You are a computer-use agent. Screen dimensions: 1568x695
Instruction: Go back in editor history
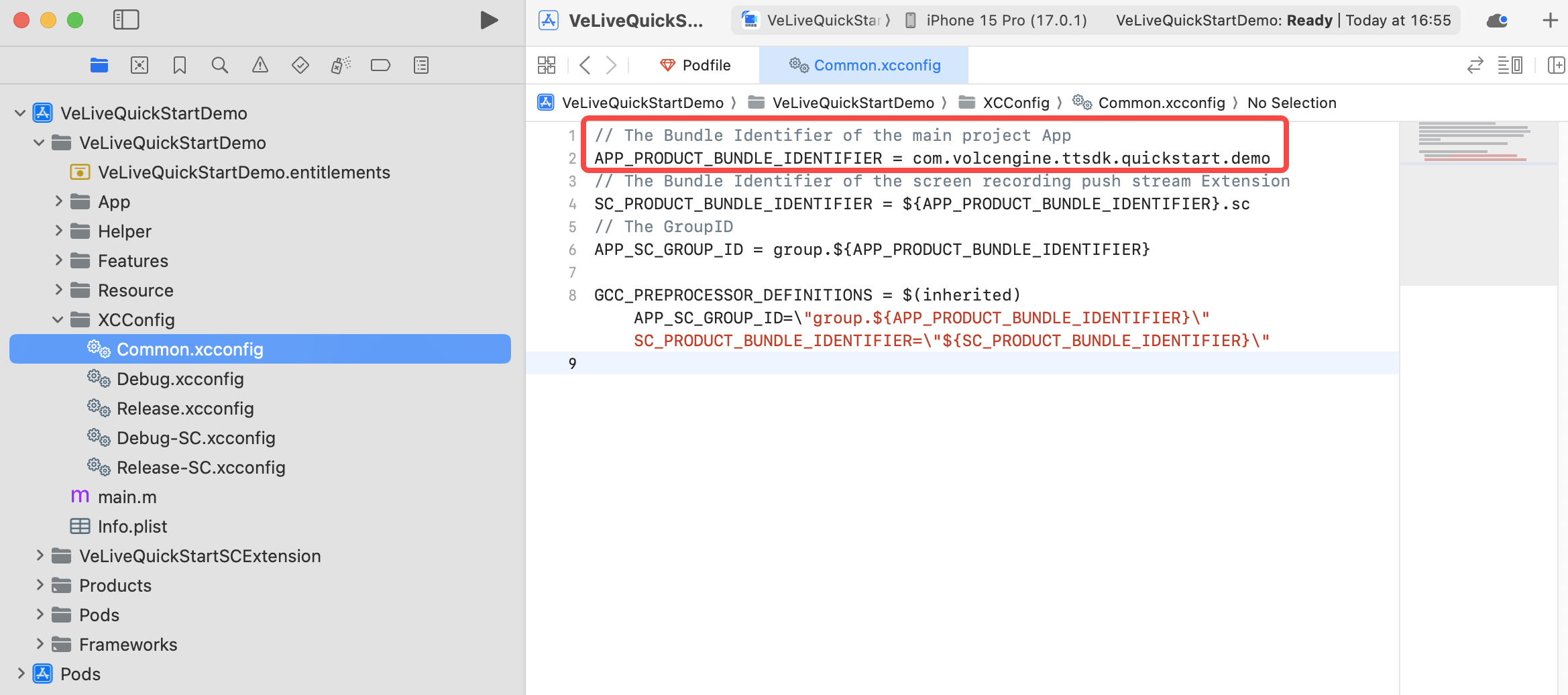pyautogui.click(x=585, y=65)
